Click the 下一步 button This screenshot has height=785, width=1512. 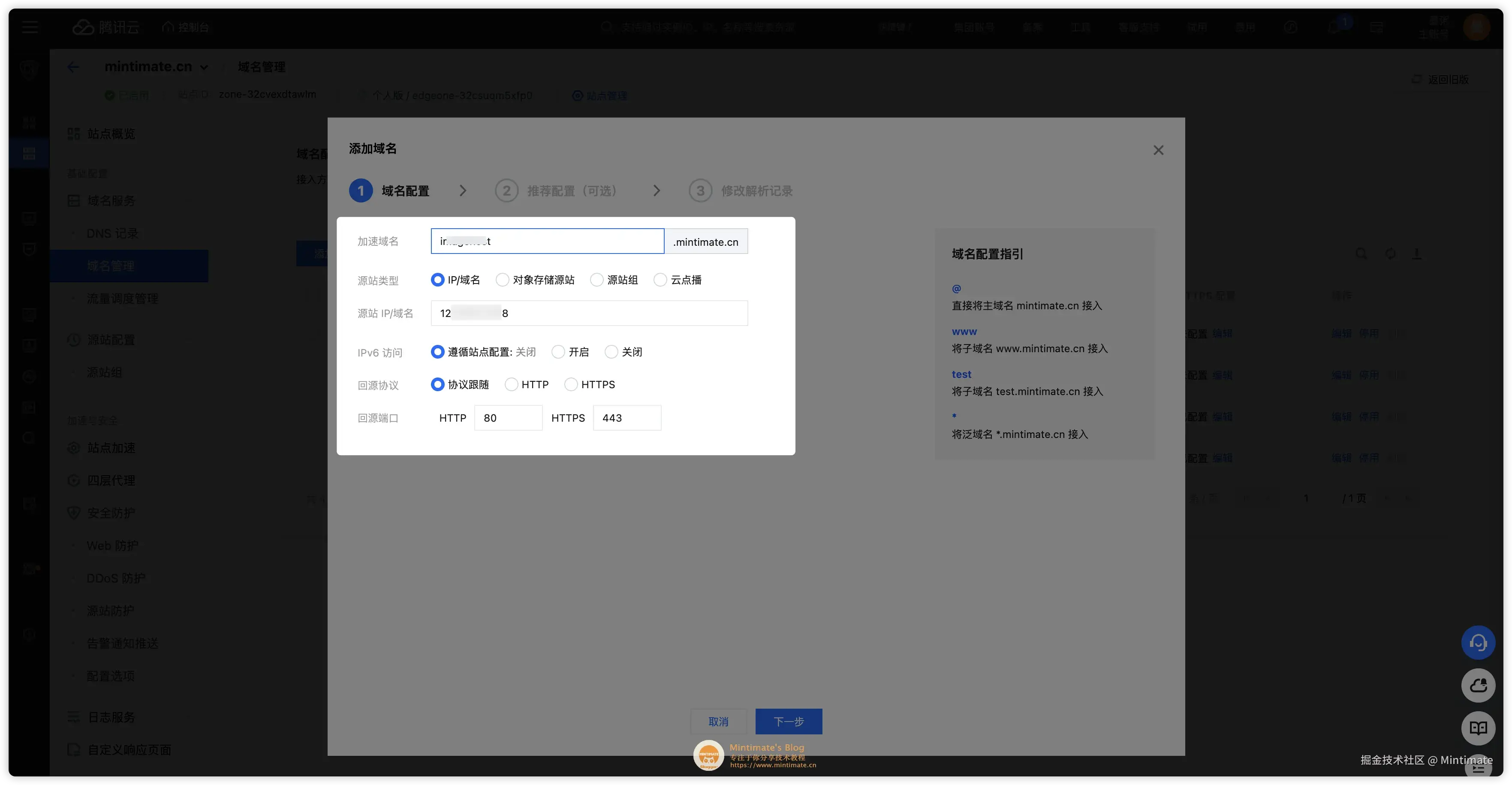(788, 722)
